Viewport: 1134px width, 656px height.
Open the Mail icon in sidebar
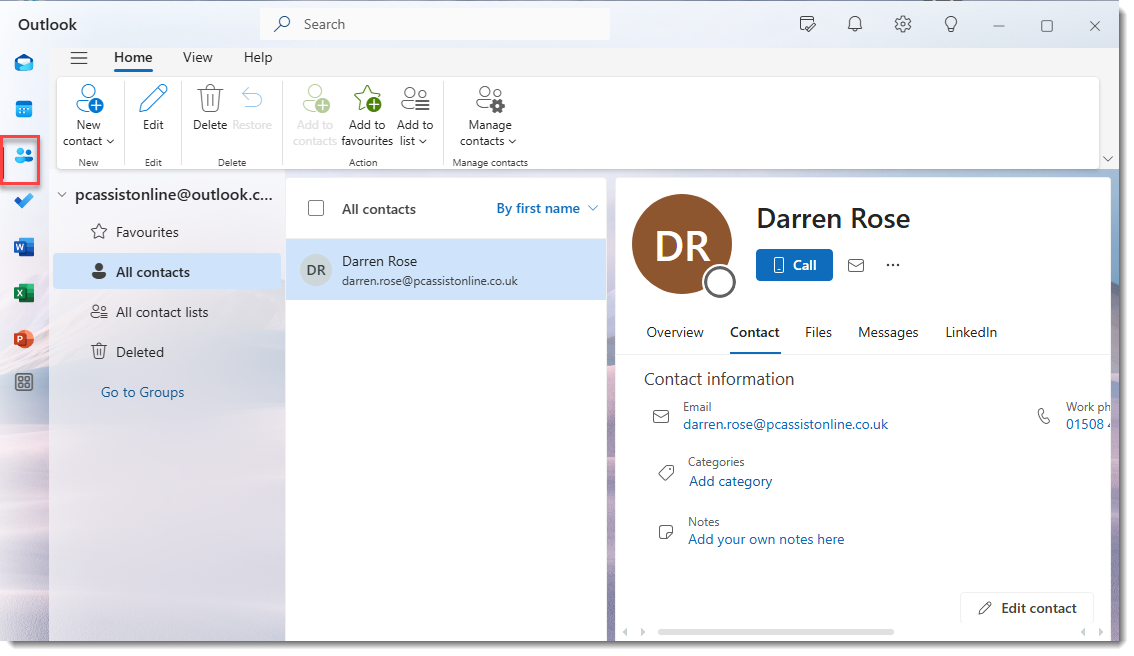(24, 63)
